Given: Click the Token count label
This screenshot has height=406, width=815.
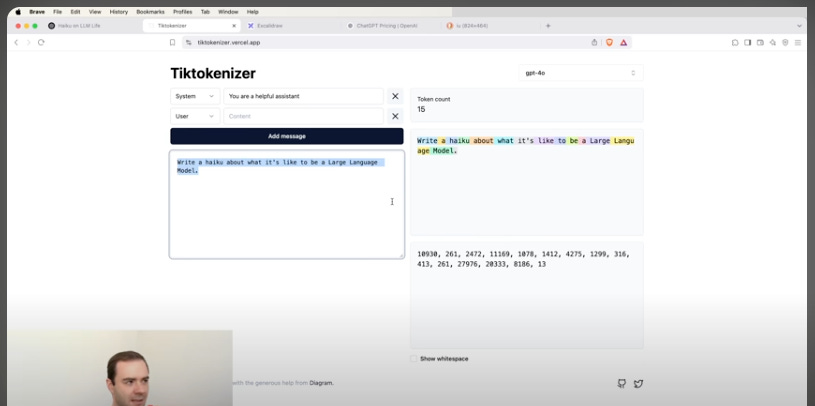Looking at the screenshot, I should tap(433, 99).
